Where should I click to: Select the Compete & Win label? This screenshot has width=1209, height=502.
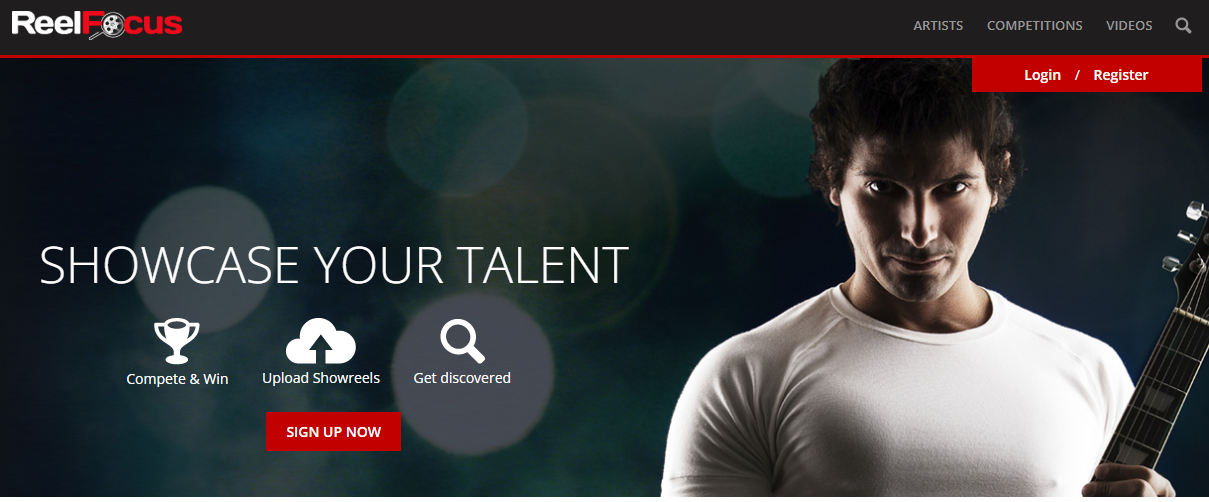177,379
